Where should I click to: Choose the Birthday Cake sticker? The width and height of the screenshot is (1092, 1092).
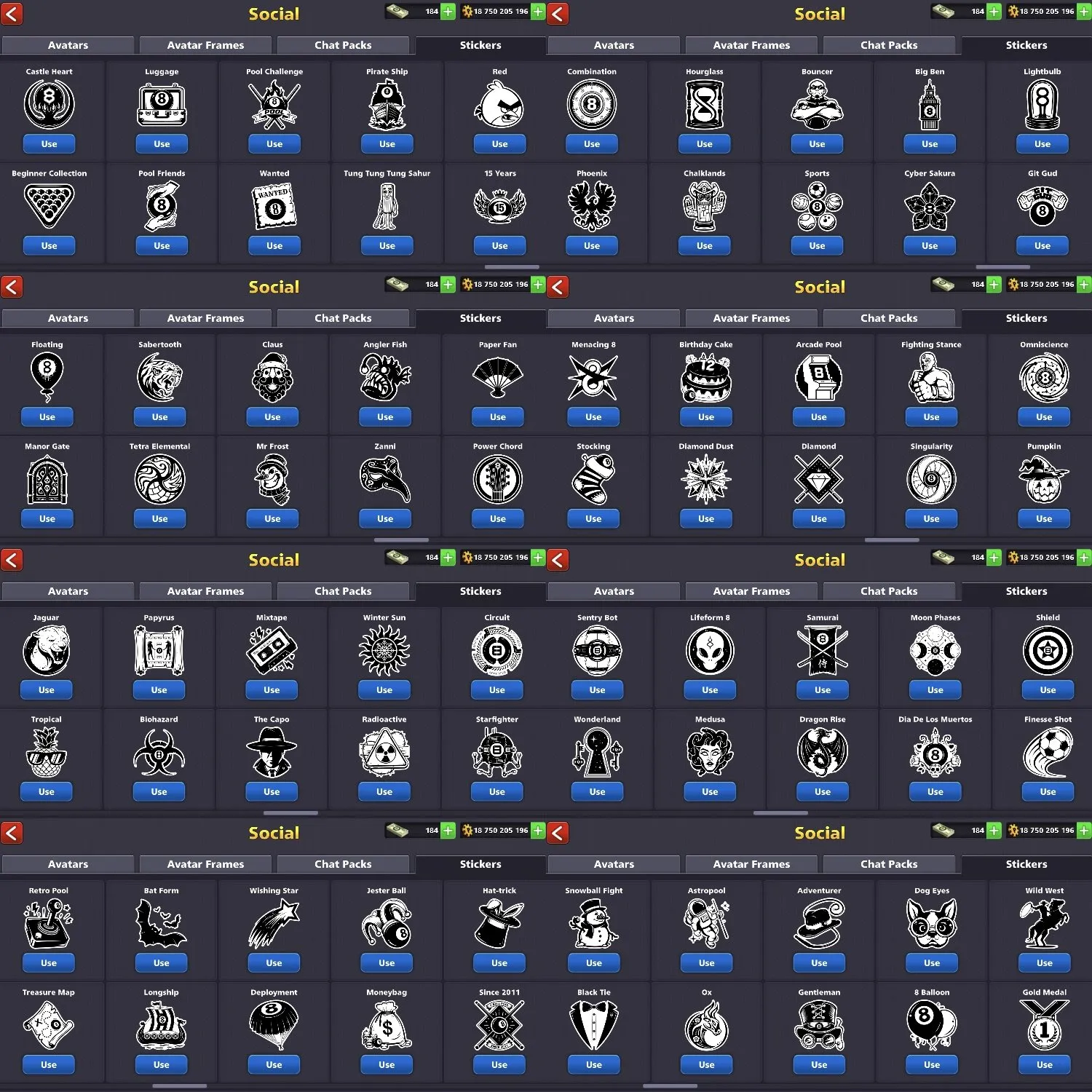[706, 377]
